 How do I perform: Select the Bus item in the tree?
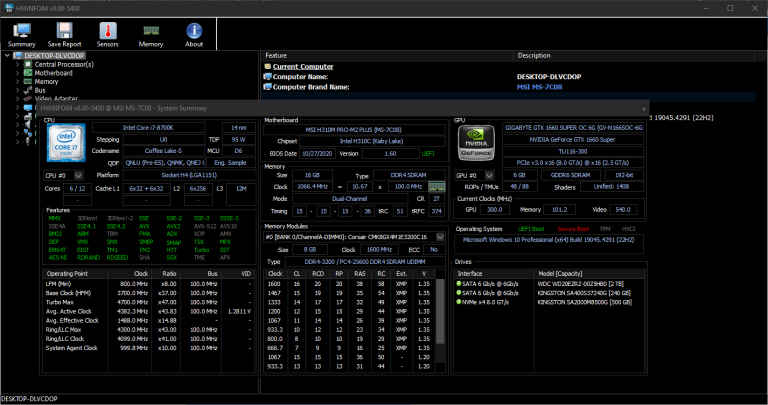coord(40,90)
